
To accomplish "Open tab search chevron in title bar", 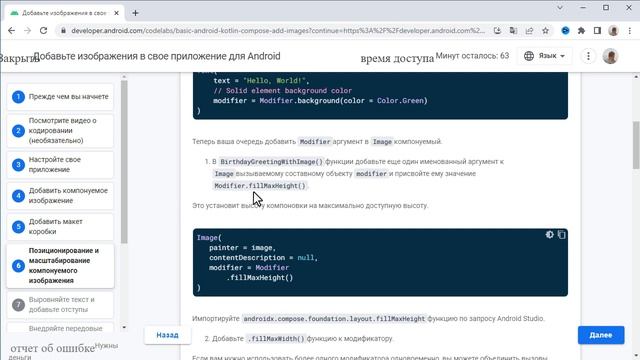I will [560, 8].
